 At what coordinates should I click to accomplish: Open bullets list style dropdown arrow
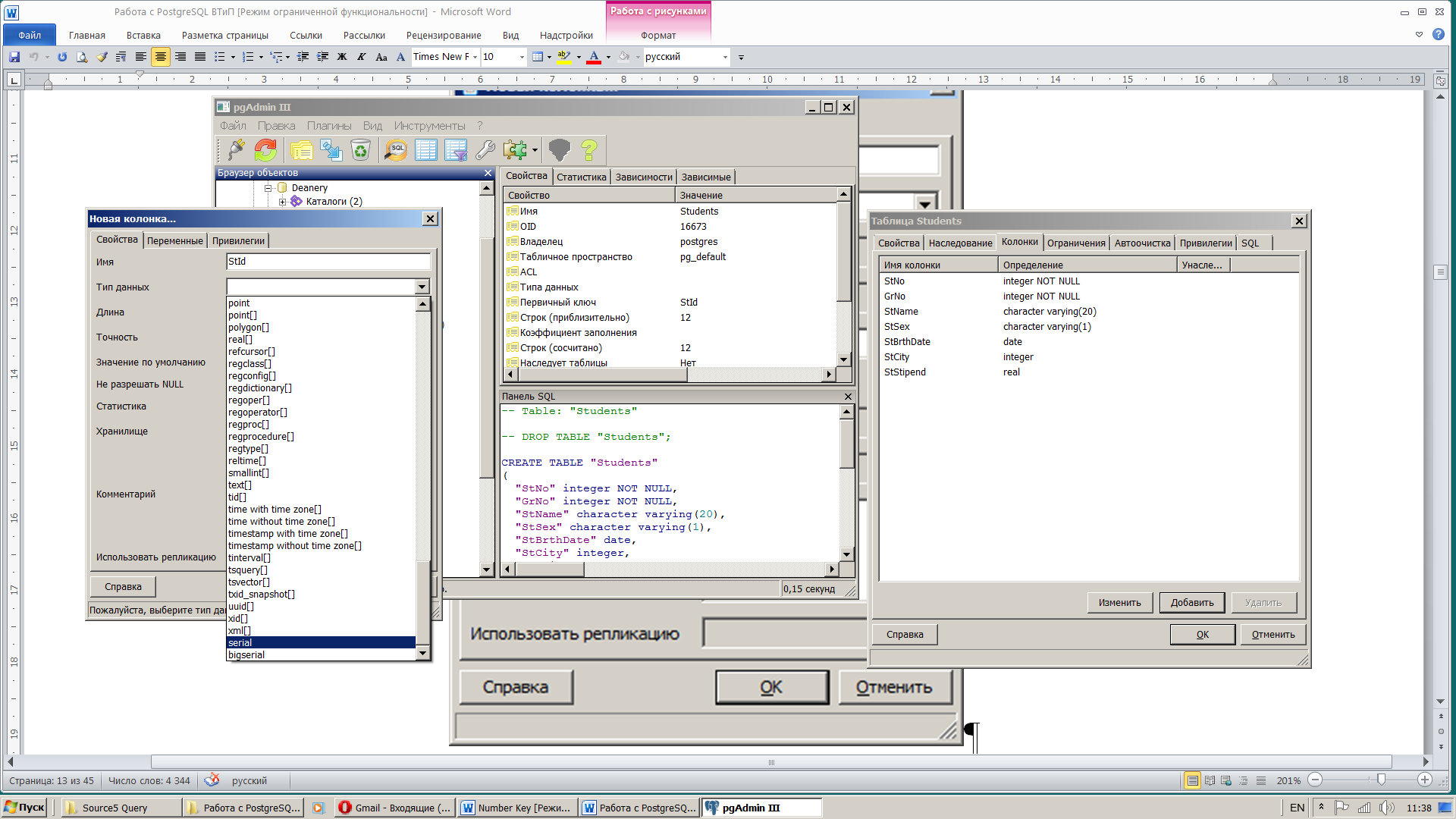(x=233, y=57)
